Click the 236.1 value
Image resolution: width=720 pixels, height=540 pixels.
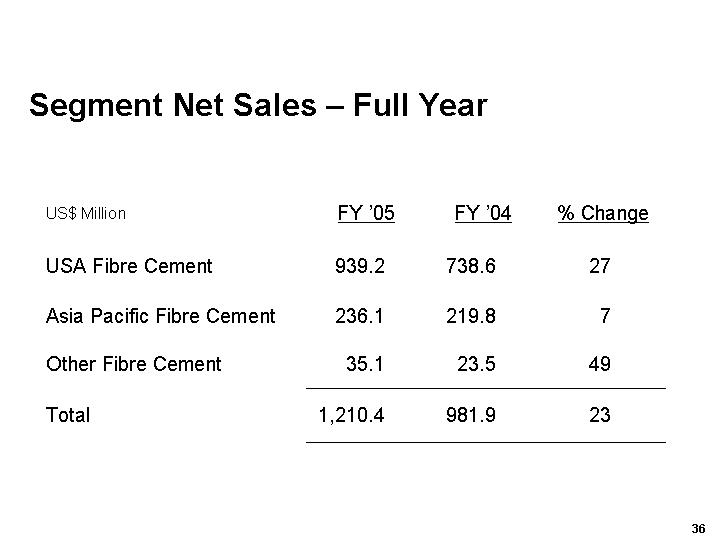pos(360,316)
